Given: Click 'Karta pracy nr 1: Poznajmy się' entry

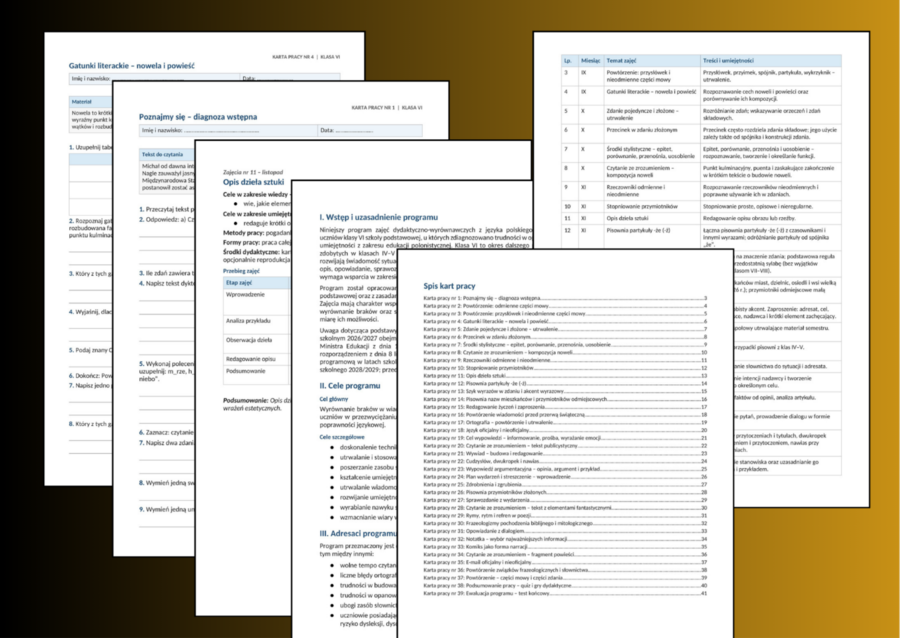Looking at the screenshot, I should click(565, 298).
